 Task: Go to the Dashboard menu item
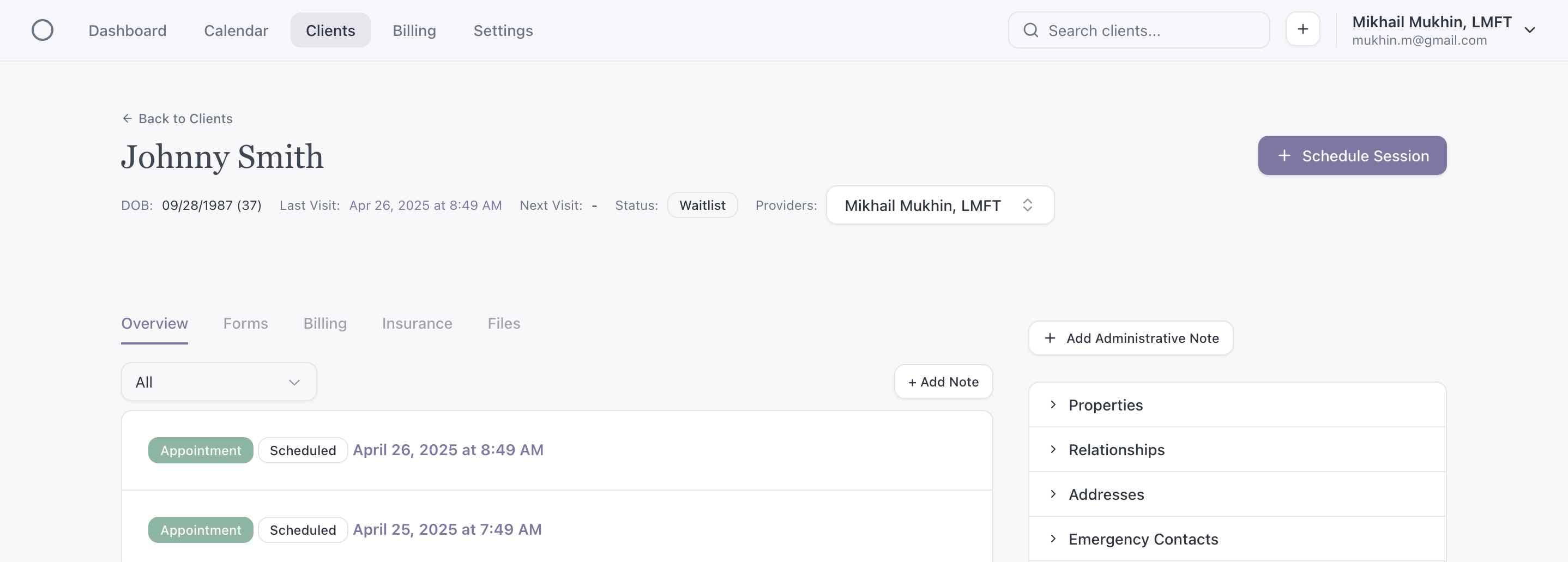[127, 31]
